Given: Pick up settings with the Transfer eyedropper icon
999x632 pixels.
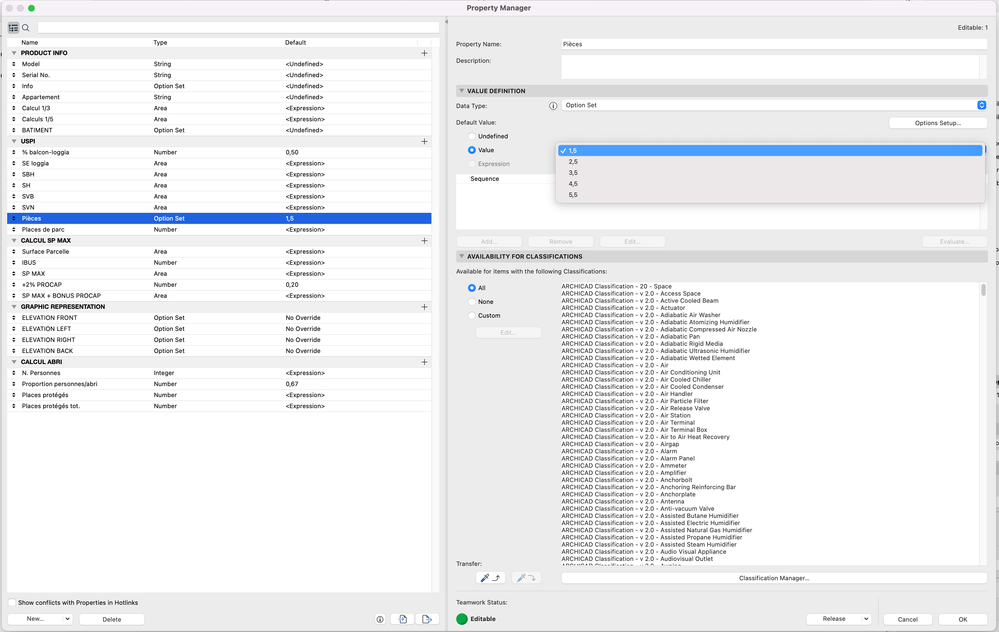Looking at the screenshot, I should (x=489, y=577).
